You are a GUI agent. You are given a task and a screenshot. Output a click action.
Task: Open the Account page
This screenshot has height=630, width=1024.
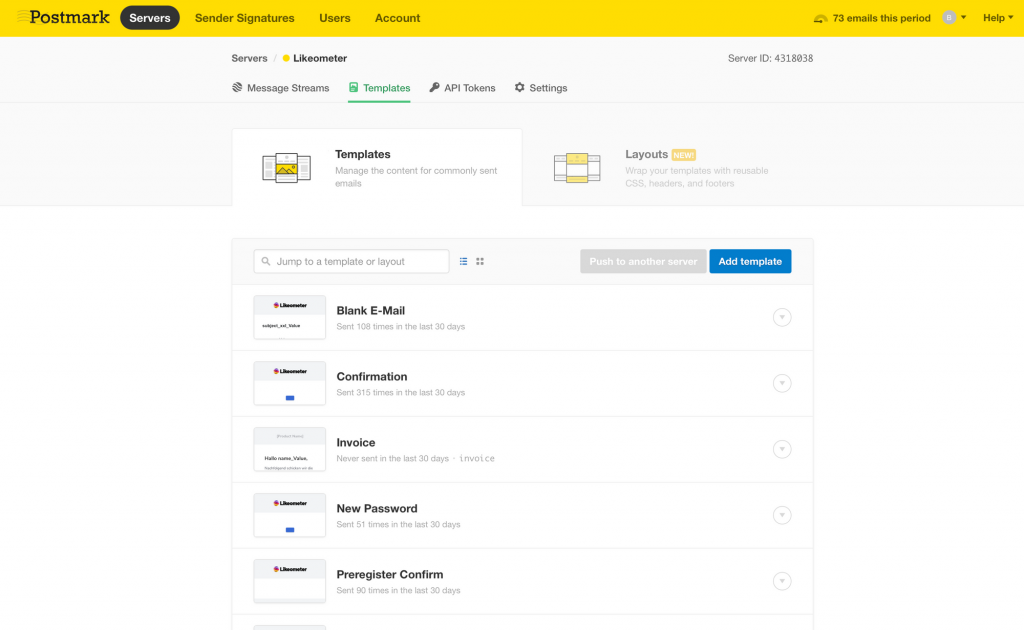click(x=397, y=18)
